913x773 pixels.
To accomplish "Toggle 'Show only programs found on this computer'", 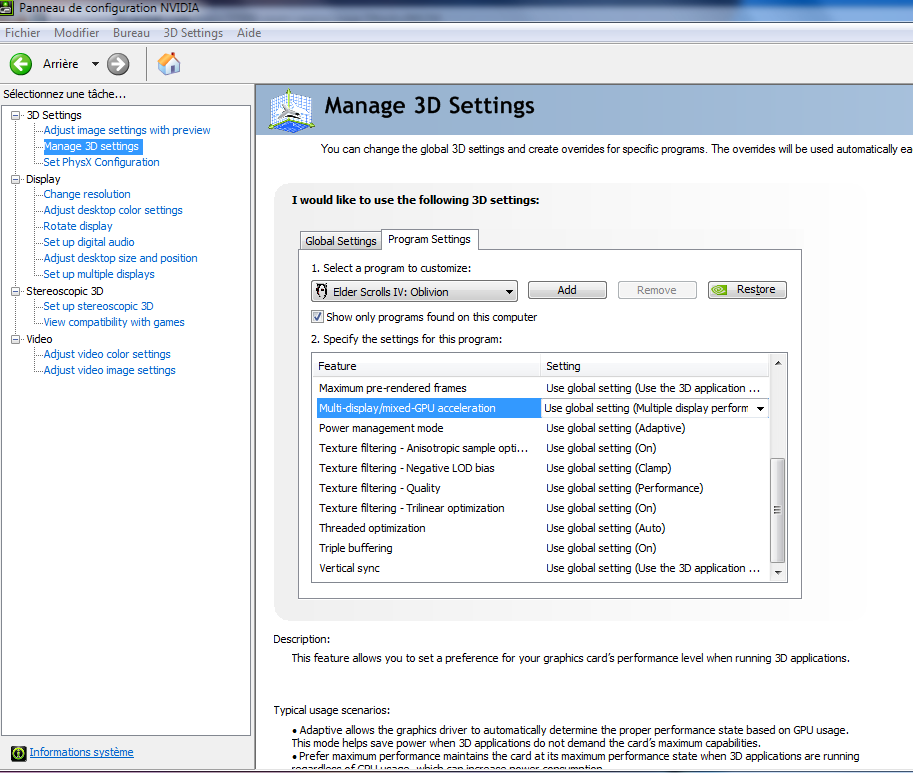I will point(318,317).
